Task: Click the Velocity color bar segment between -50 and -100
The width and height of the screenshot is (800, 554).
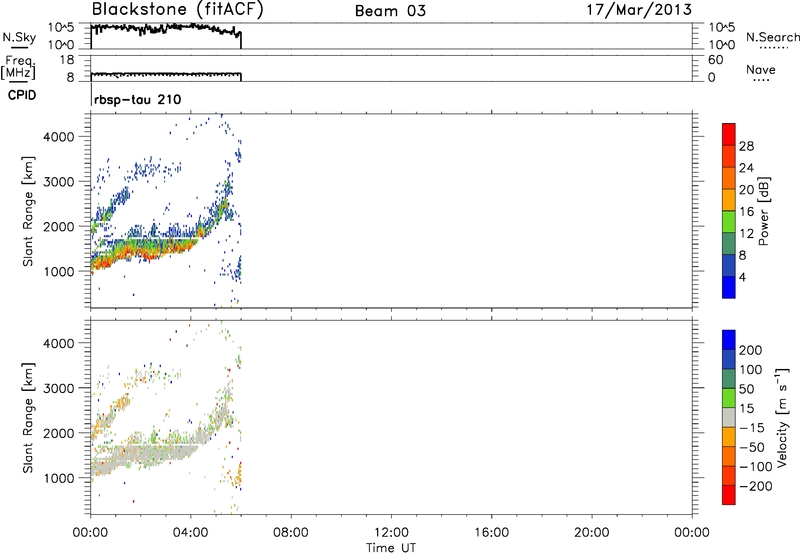Action: coord(729,456)
